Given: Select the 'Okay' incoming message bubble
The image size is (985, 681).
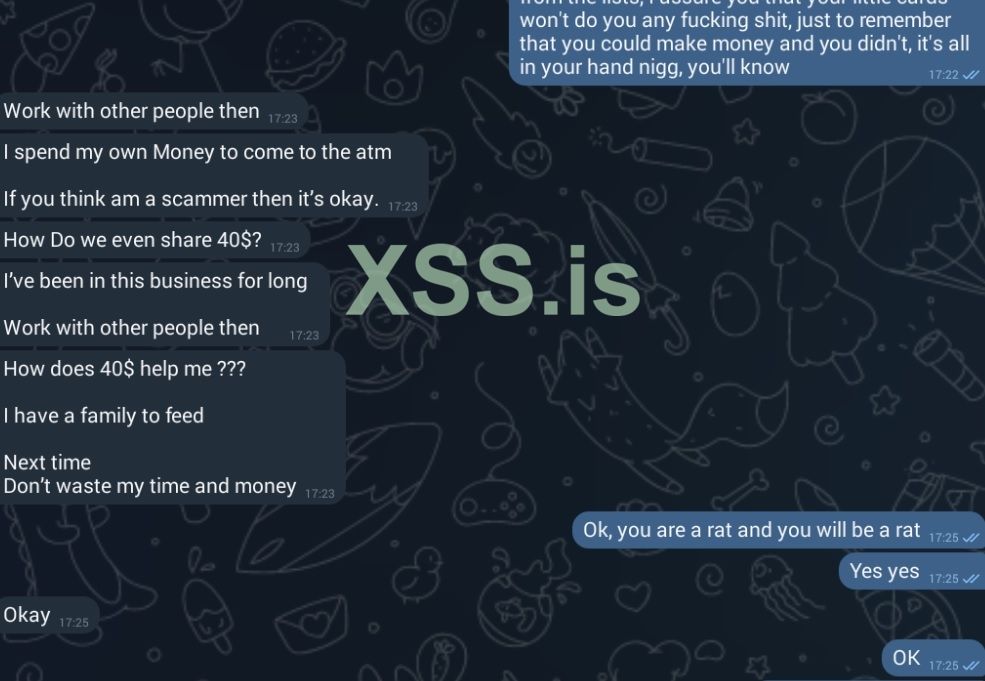Looking at the screenshot, I should tap(48, 615).
